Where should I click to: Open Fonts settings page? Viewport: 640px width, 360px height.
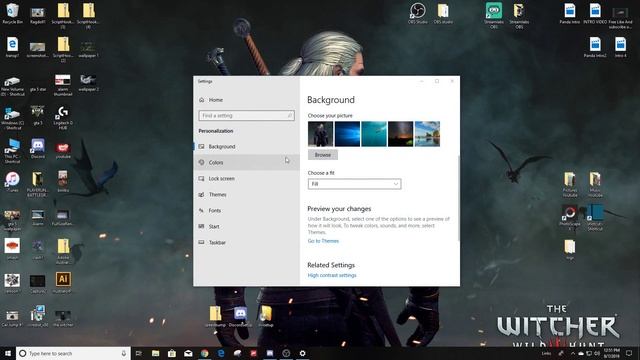[x=247, y=210]
